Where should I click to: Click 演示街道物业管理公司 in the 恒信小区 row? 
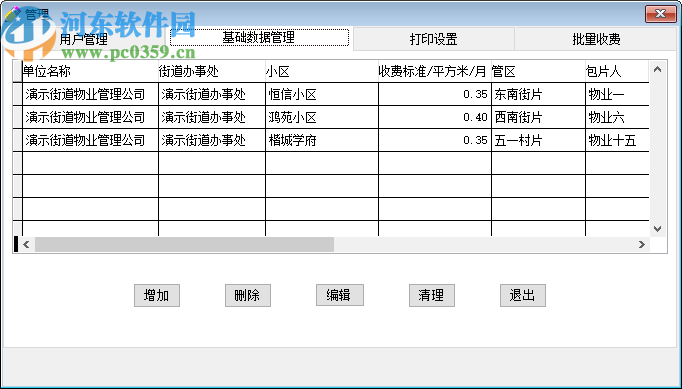[x=90, y=94]
